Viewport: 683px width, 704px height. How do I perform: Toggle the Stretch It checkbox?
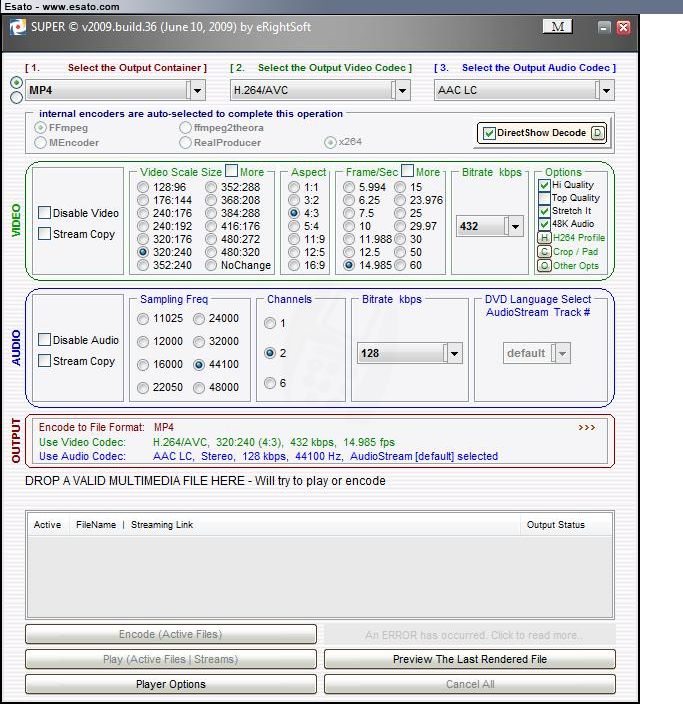(x=544, y=211)
